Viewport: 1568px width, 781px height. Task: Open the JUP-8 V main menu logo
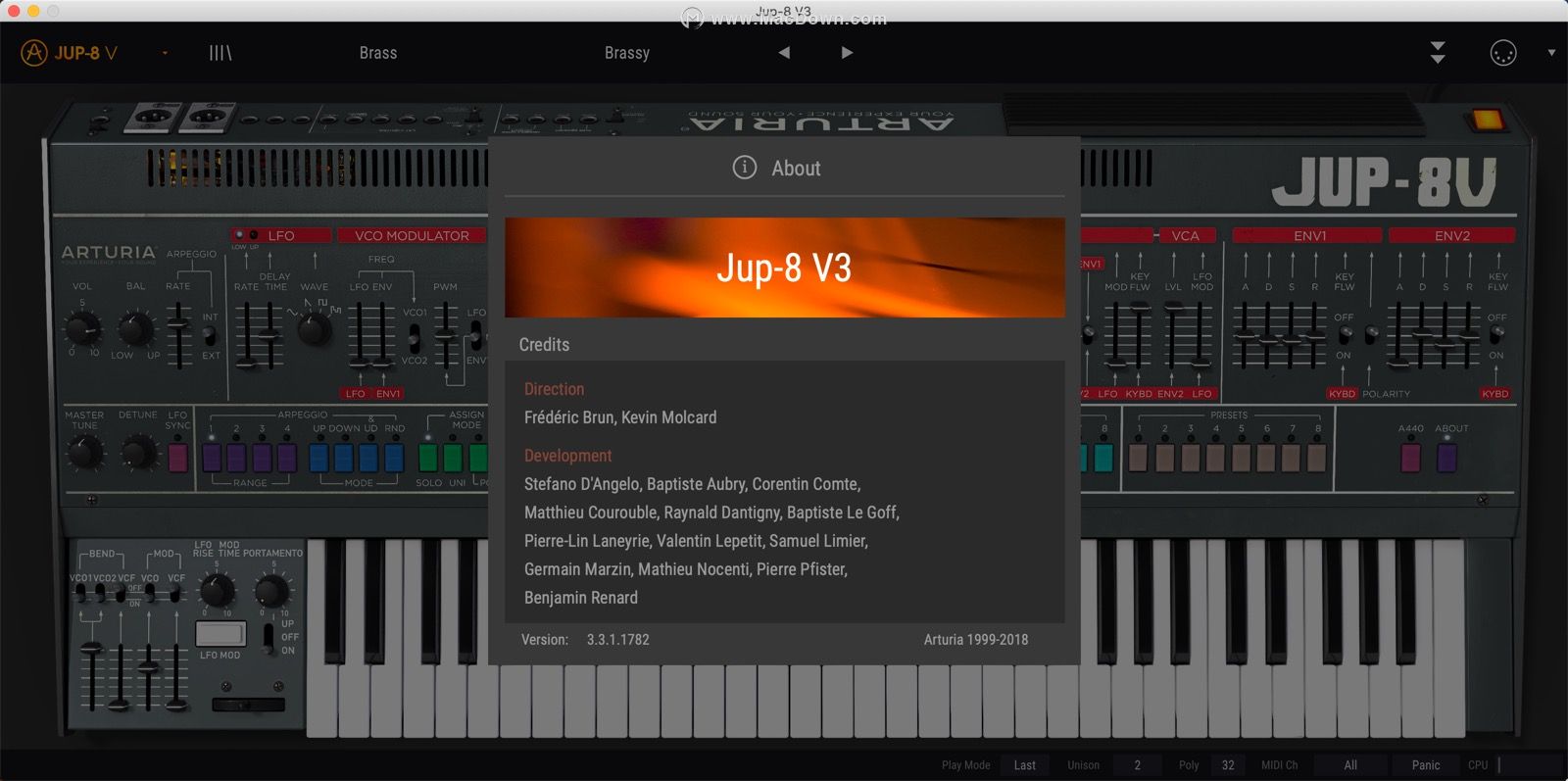click(69, 53)
